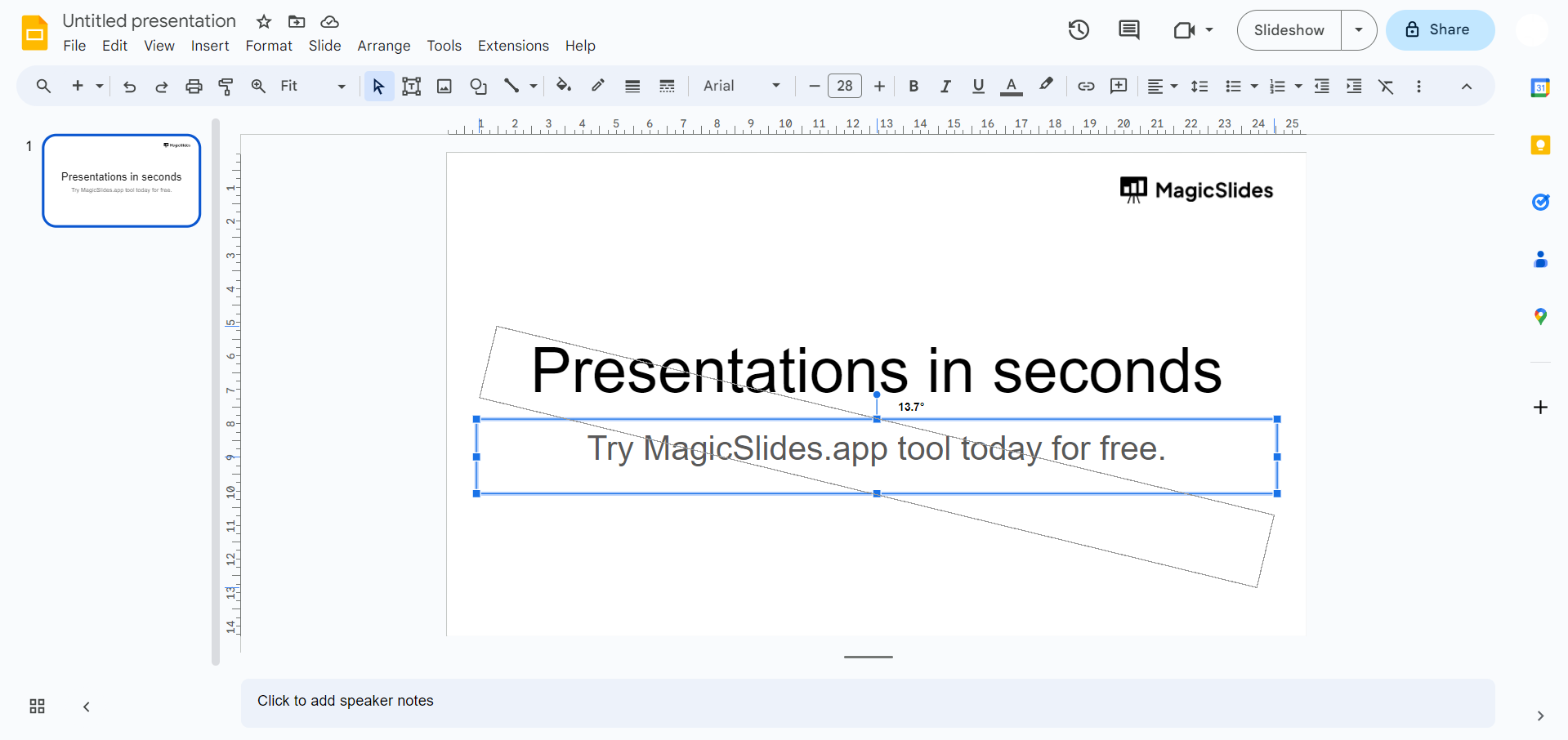Open Google Keep in side panel
This screenshot has width=1568, height=740.
[x=1540, y=145]
